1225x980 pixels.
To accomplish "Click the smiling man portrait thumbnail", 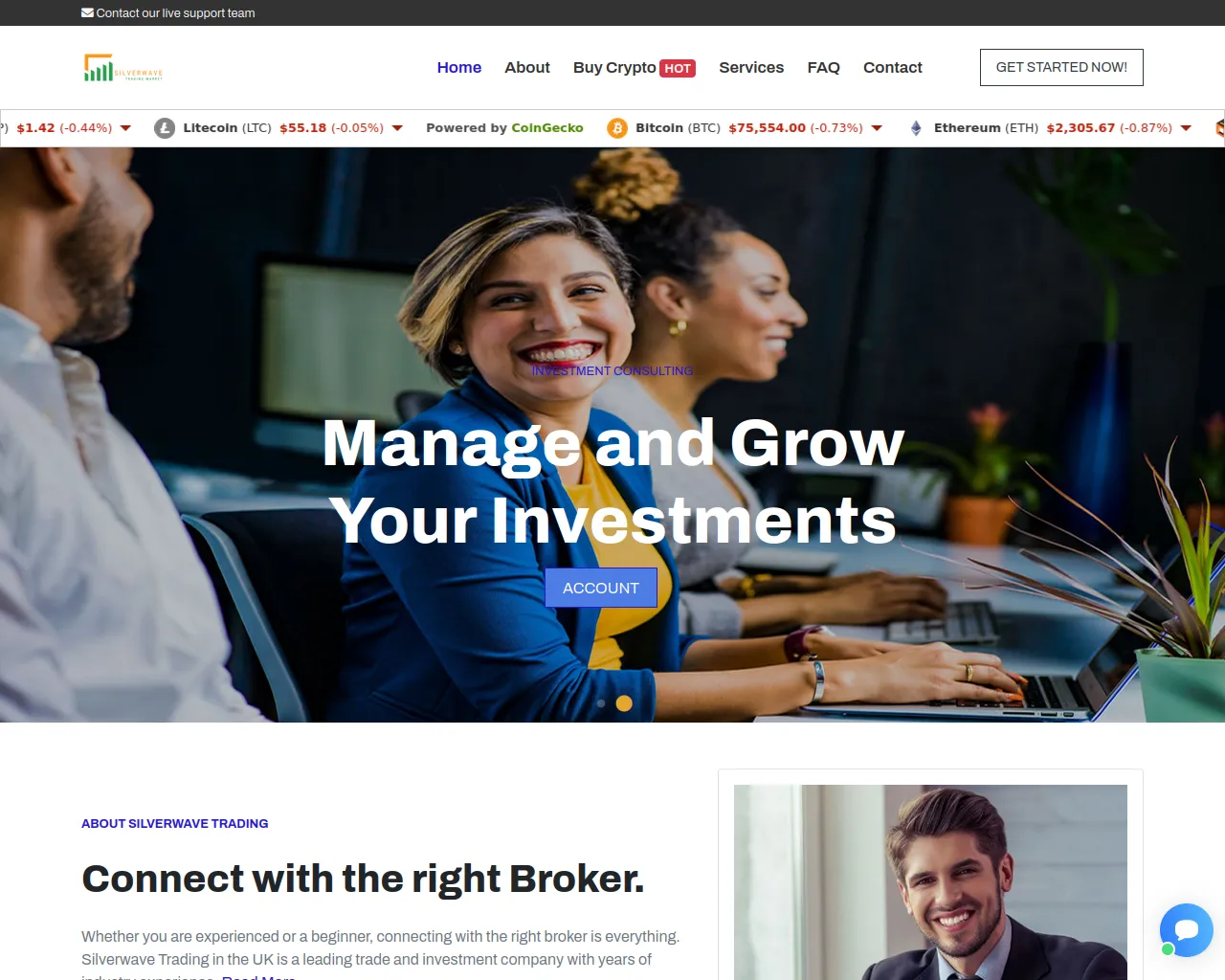I will tap(930, 882).
